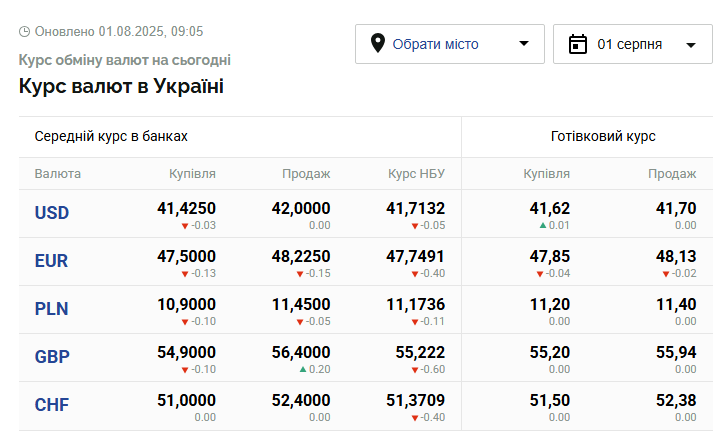The height and width of the screenshot is (432, 724).
Task: Select the '01 серпня' date field
Action: (x=629, y=44)
